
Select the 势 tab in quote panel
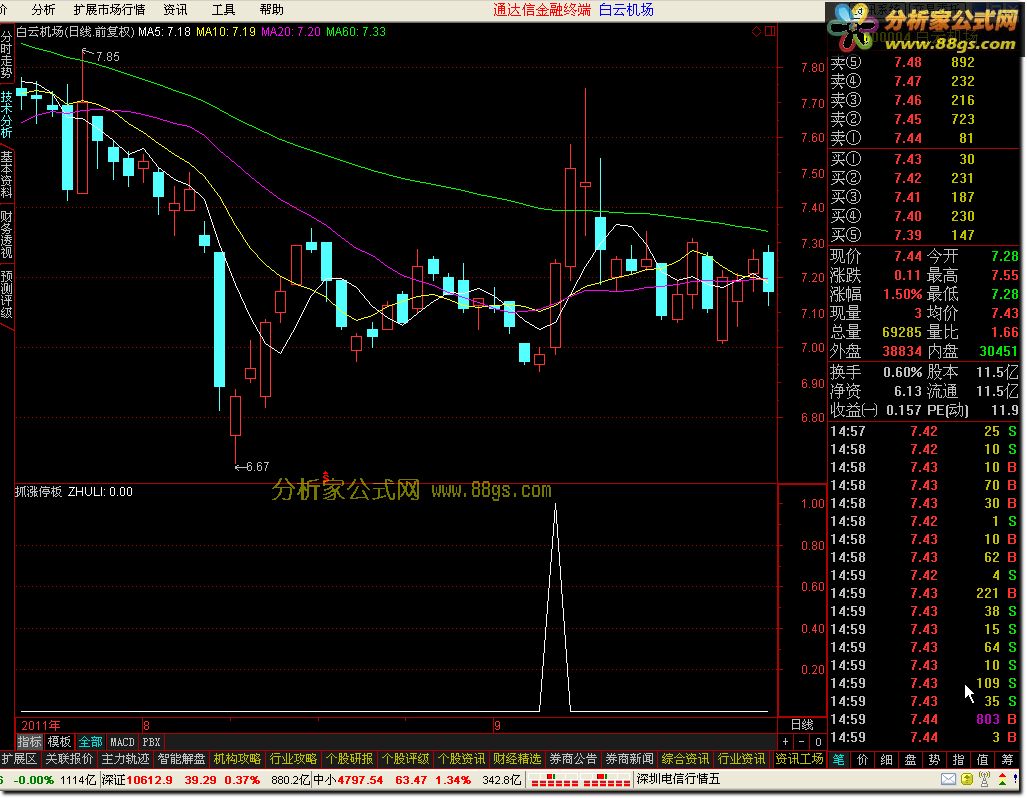click(x=935, y=759)
